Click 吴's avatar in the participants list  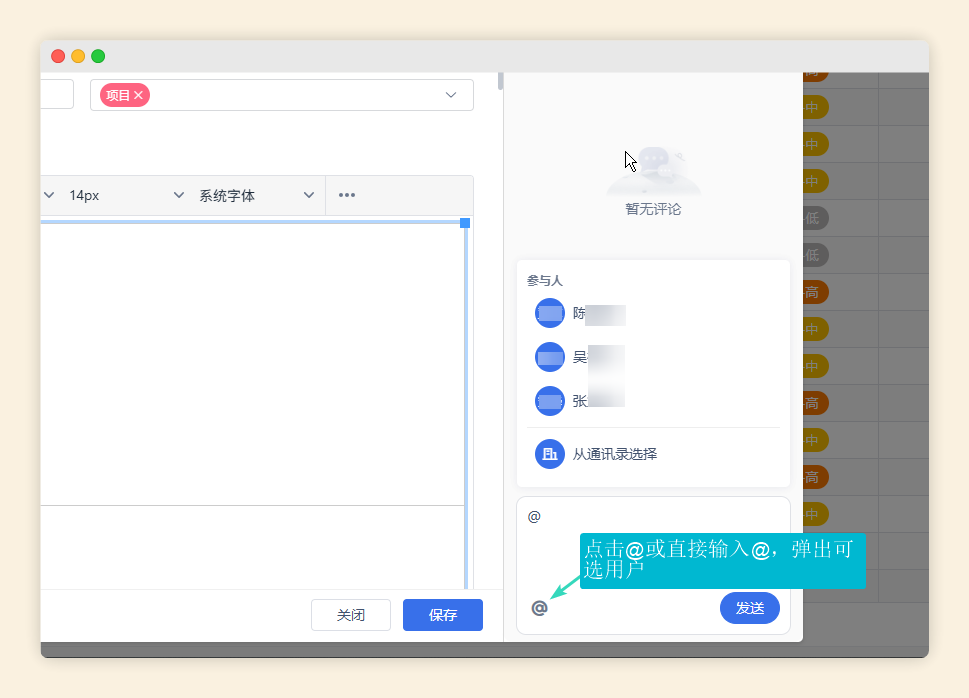[549, 359]
